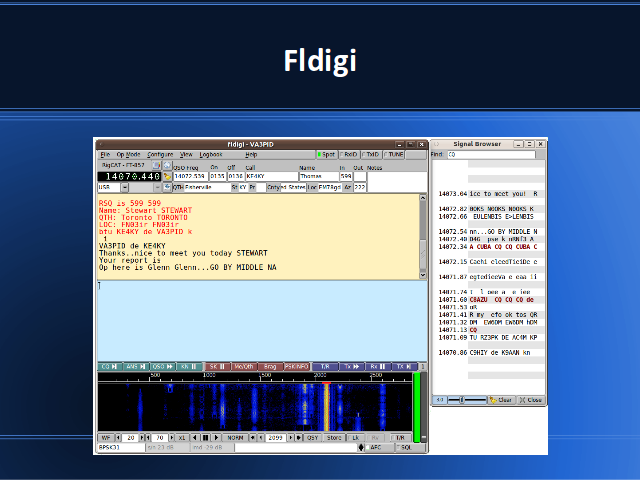Open the QRZ lookup notebook icon
Screen dimensions: 640x480
tap(157, 165)
